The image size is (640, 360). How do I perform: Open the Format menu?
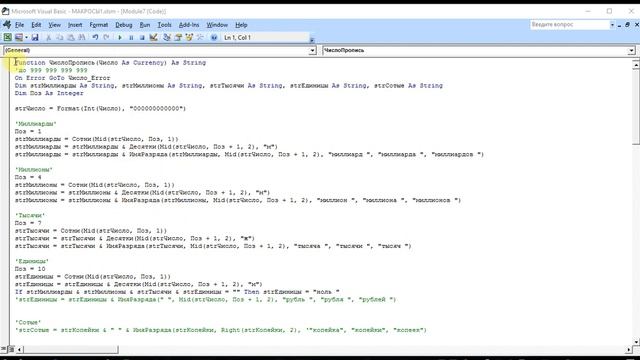coord(99,25)
